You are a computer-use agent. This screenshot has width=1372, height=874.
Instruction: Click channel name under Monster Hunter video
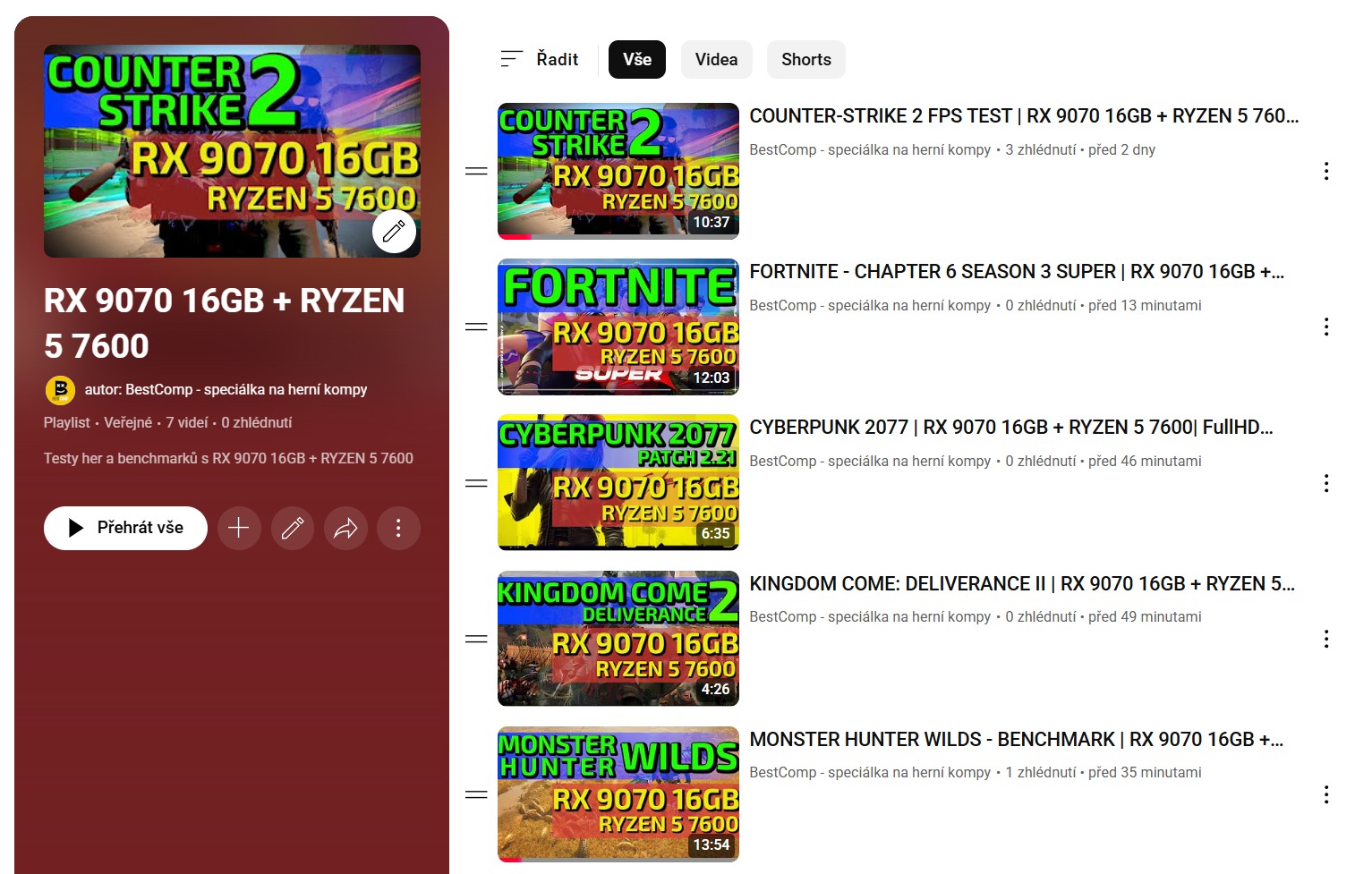click(870, 772)
